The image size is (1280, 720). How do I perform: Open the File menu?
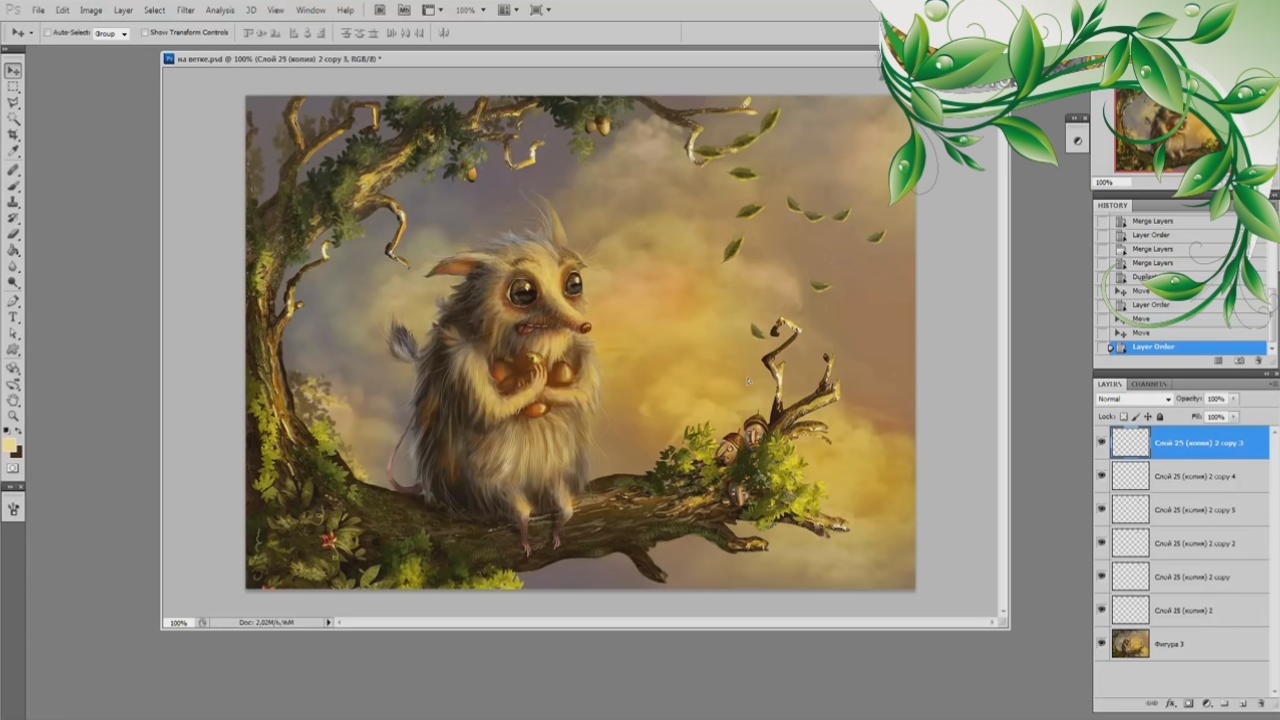coord(38,10)
